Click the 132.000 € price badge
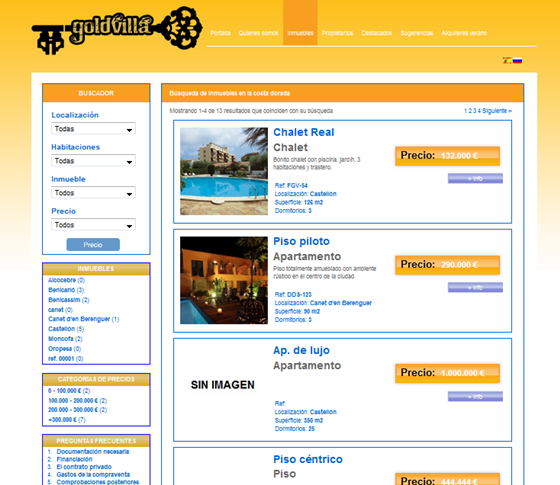Image resolution: width=560 pixels, height=485 pixels. coord(447,156)
